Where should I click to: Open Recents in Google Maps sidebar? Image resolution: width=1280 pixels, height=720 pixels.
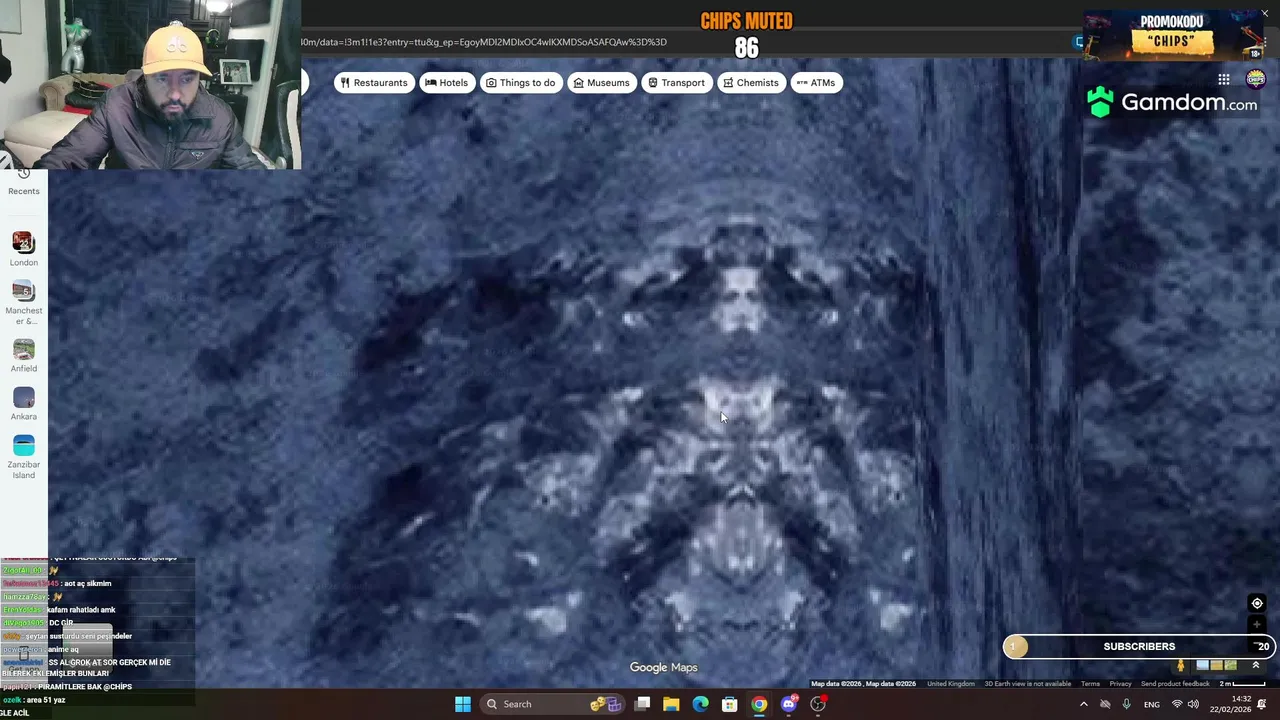(x=24, y=182)
